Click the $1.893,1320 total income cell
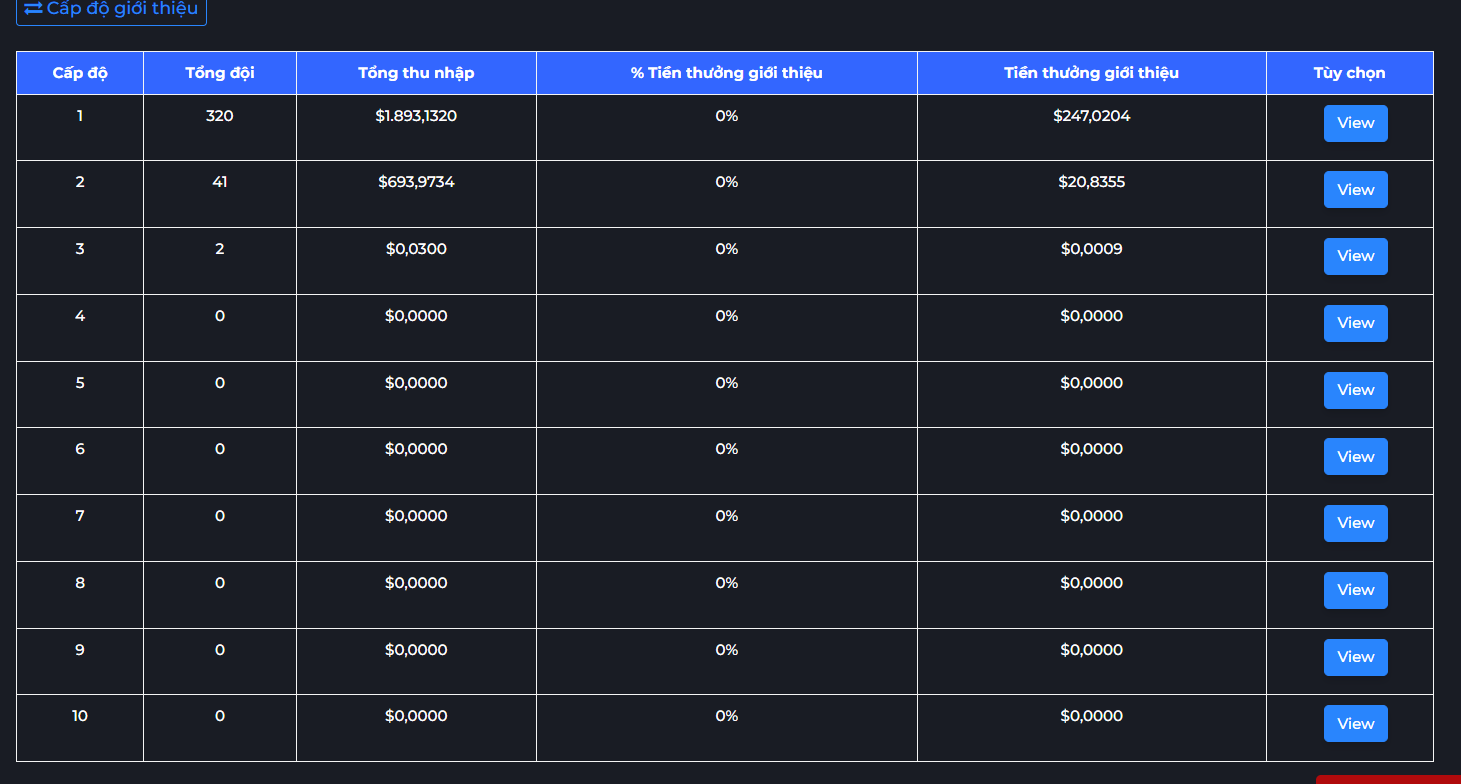This screenshot has width=1461, height=784. click(x=416, y=116)
